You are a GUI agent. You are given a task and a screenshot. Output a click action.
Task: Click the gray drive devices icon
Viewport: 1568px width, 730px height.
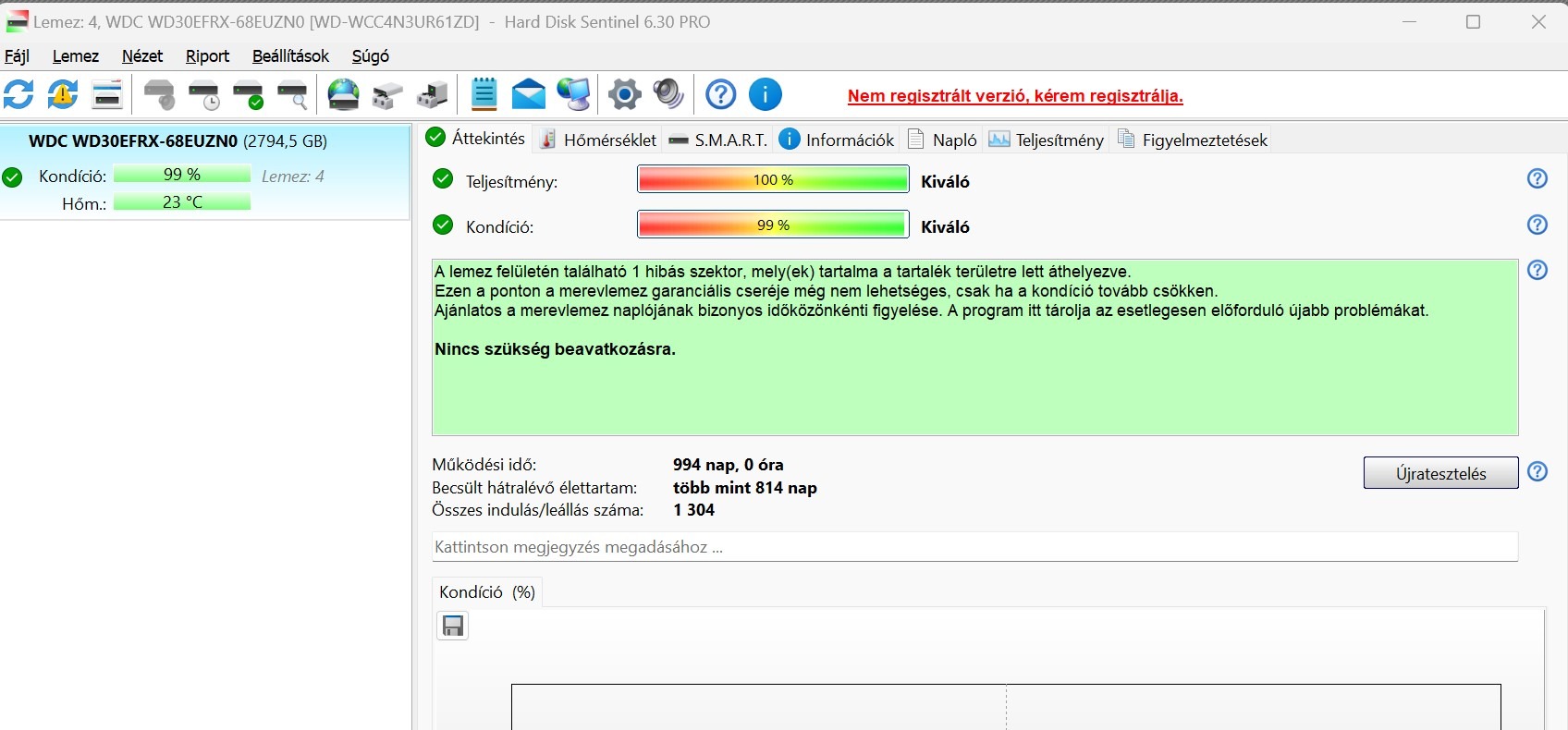tap(388, 94)
